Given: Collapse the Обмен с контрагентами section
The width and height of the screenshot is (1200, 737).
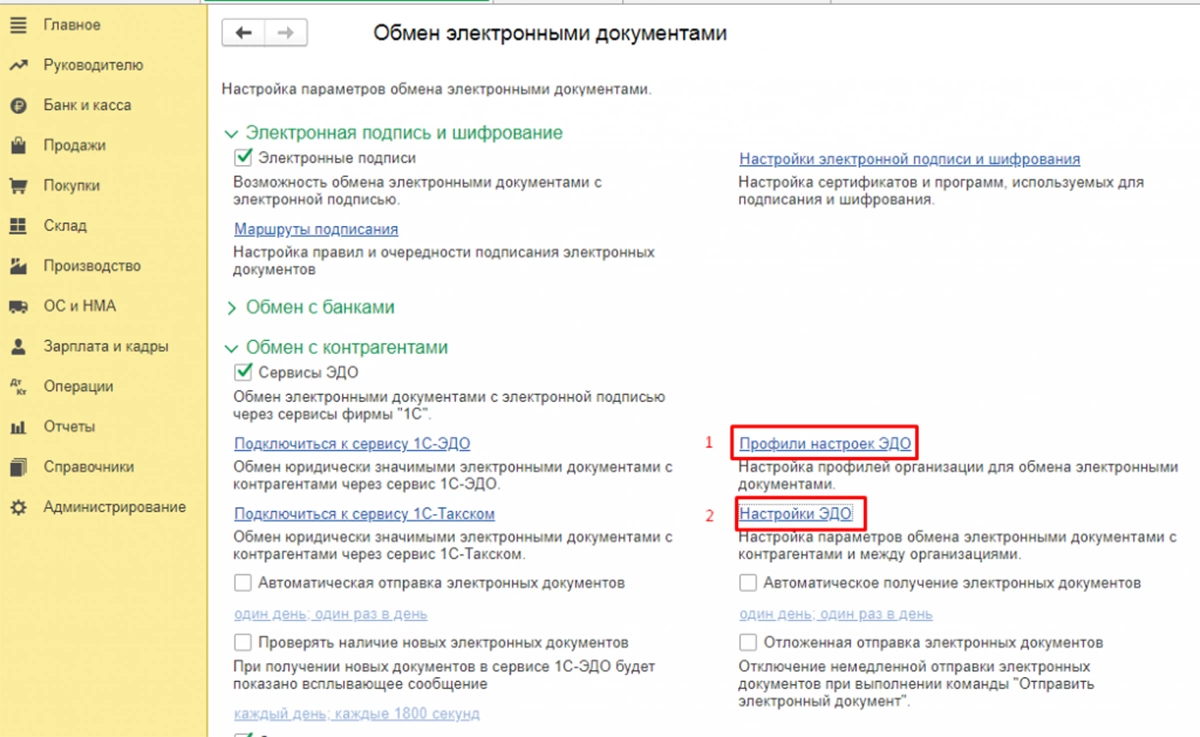Looking at the screenshot, I should 232,348.
